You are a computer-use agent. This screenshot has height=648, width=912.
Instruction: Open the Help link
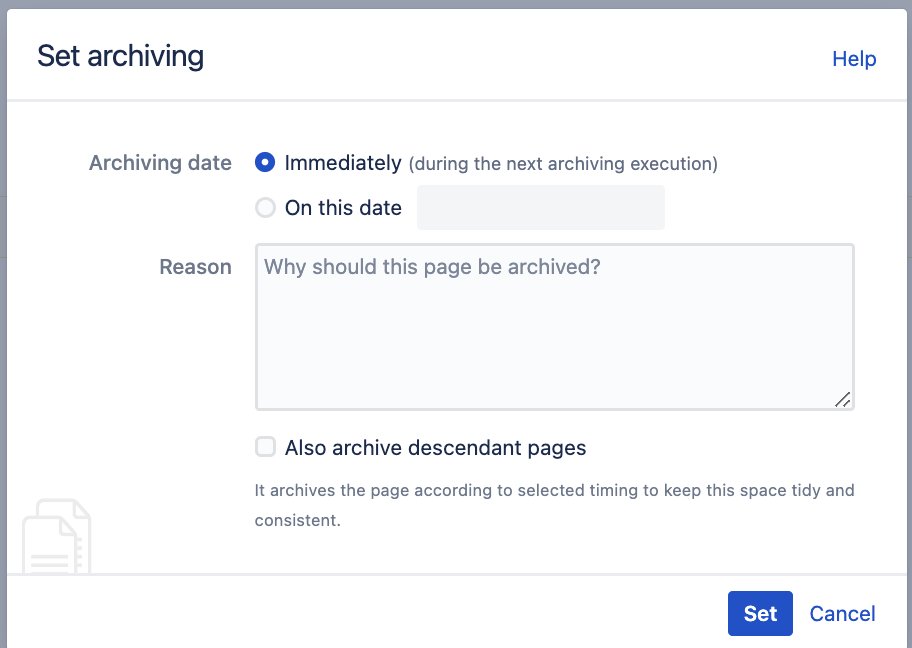[854, 59]
